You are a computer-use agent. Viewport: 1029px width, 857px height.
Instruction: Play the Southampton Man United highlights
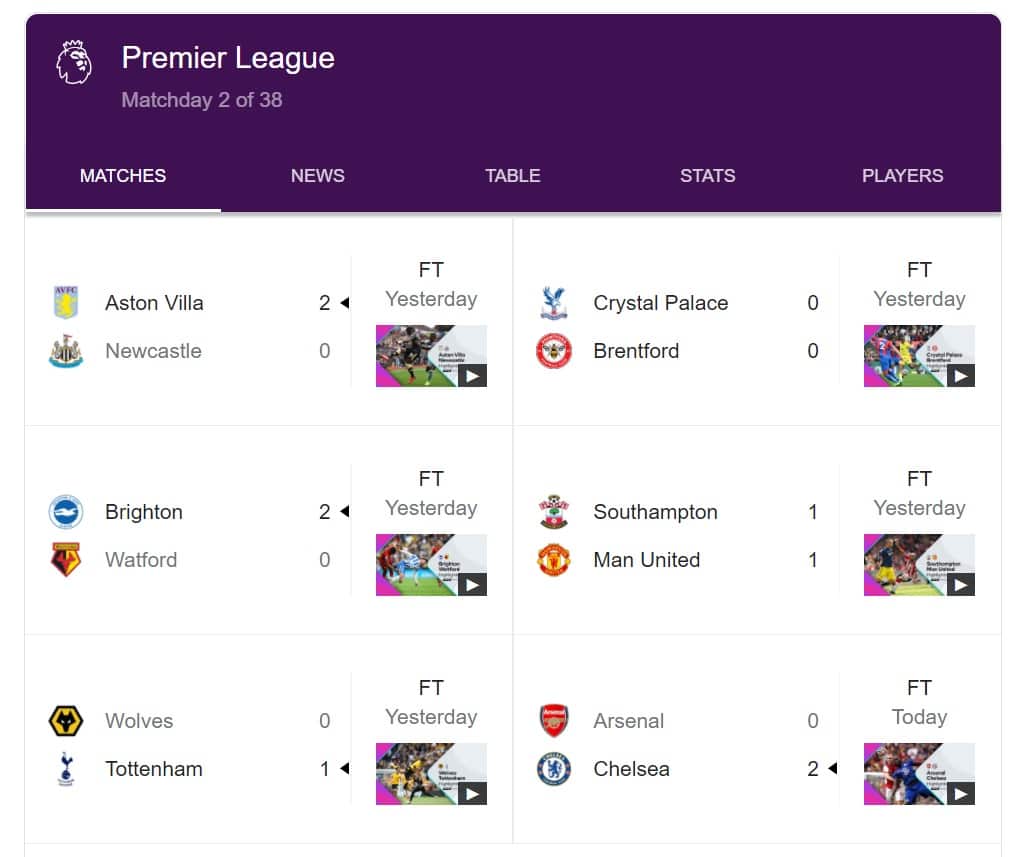click(919, 565)
